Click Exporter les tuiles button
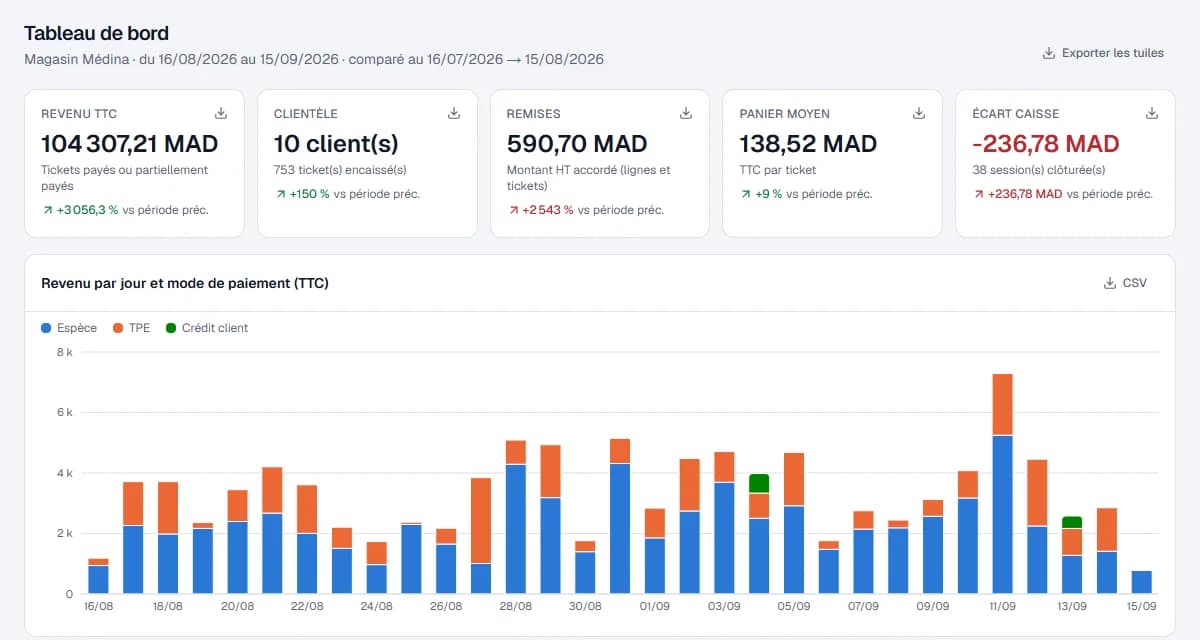The image size is (1200, 640). pyautogui.click(x=1103, y=53)
